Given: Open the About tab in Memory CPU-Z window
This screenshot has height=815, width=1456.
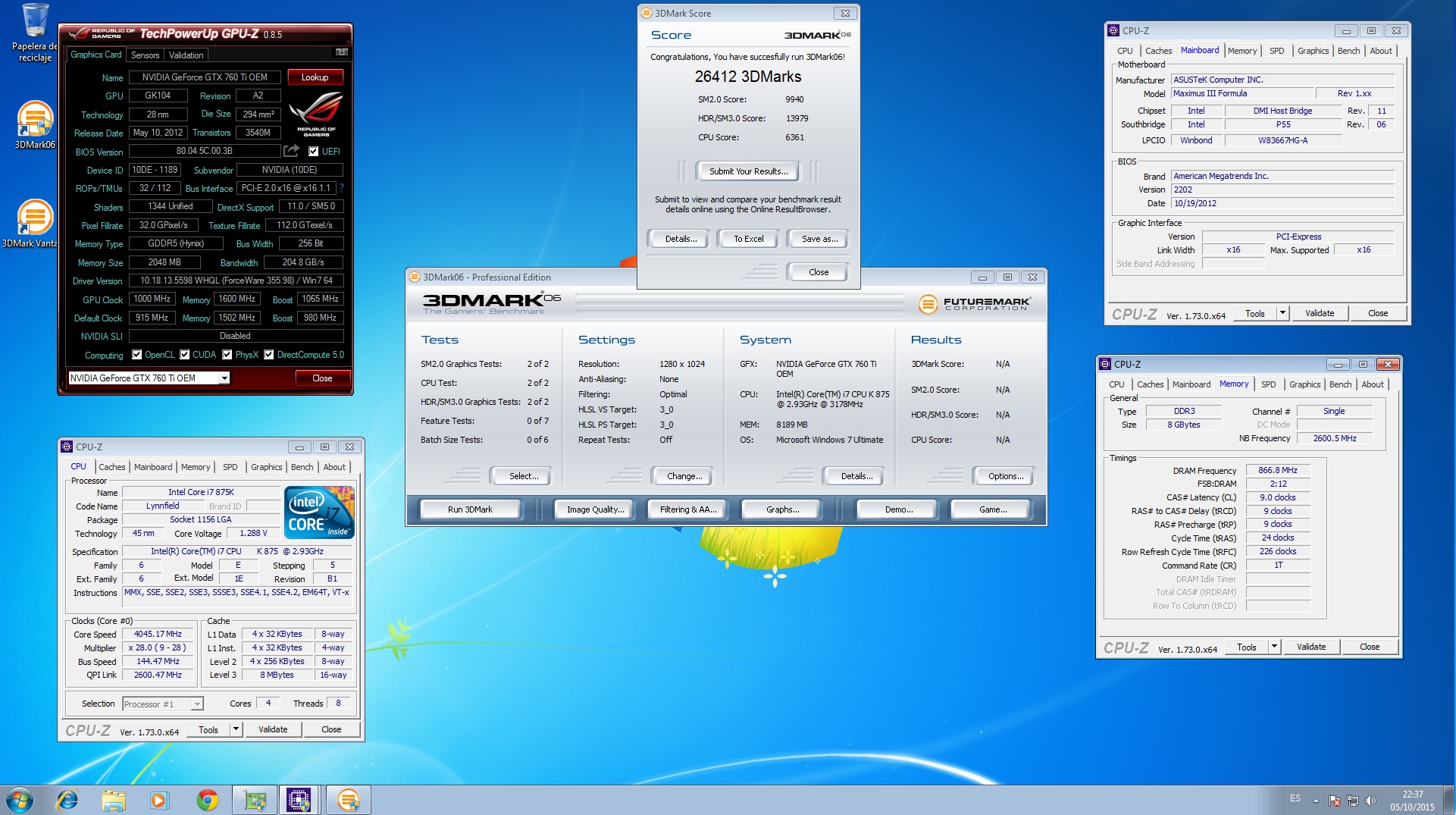Looking at the screenshot, I should click(1372, 384).
